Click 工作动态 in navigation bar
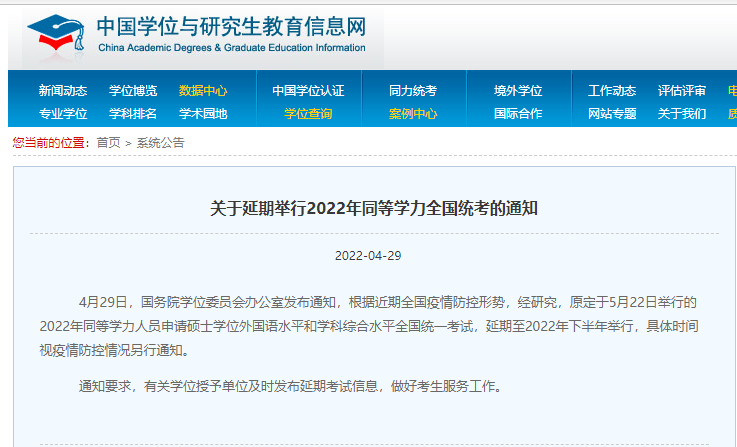 click(x=612, y=91)
